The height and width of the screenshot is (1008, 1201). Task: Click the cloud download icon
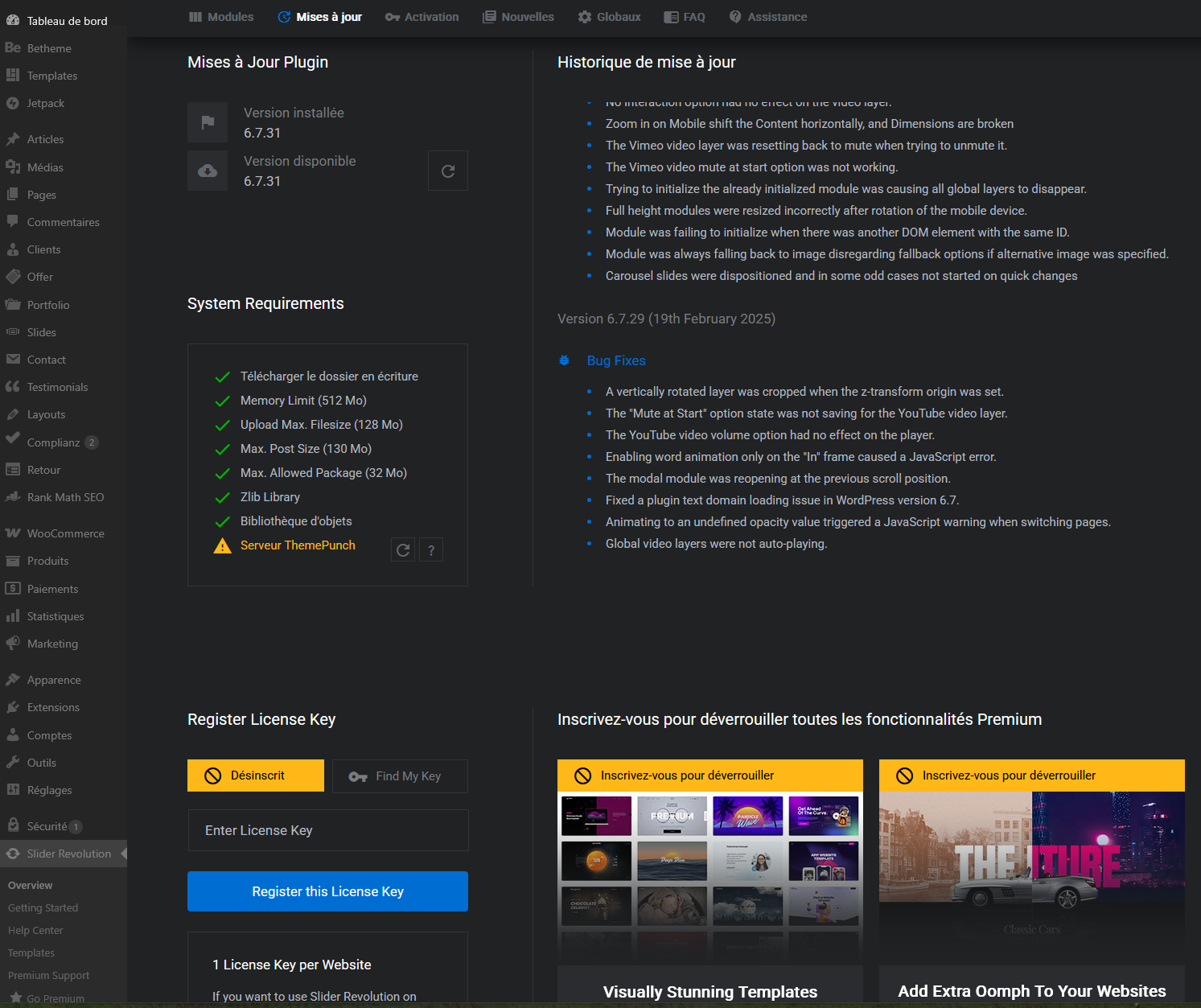pos(208,171)
